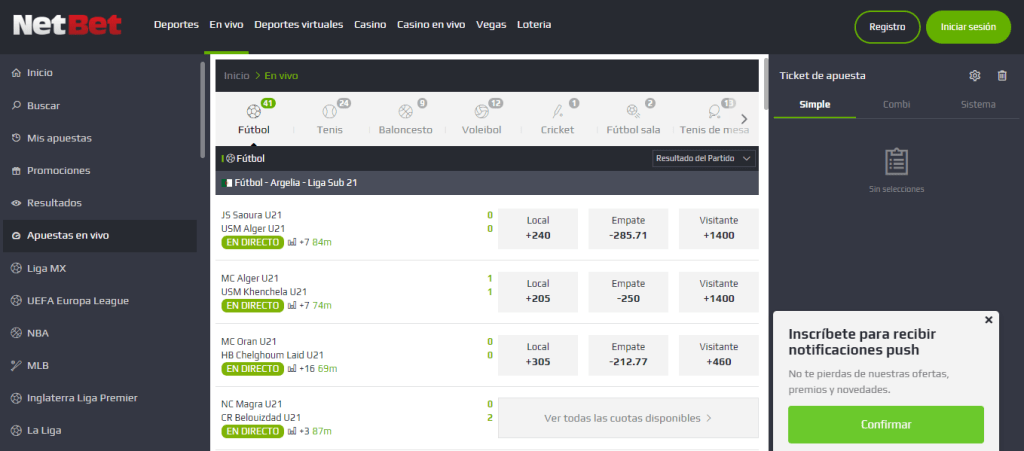
Task: Open Apuestas en vivo in sidebar
Action: (x=100, y=236)
